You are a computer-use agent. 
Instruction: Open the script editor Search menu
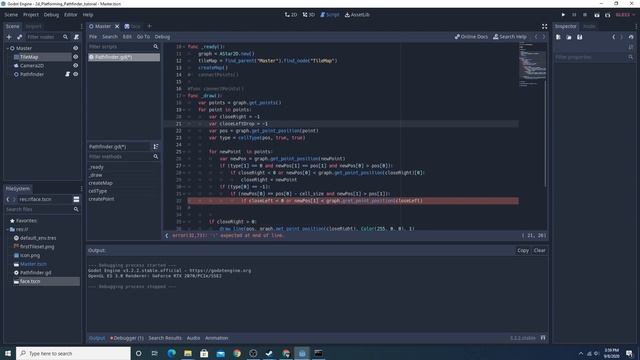point(110,37)
